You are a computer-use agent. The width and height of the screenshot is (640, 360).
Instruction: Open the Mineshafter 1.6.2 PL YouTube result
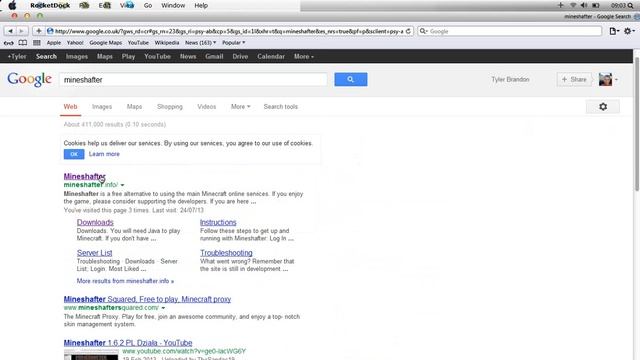coord(128,343)
